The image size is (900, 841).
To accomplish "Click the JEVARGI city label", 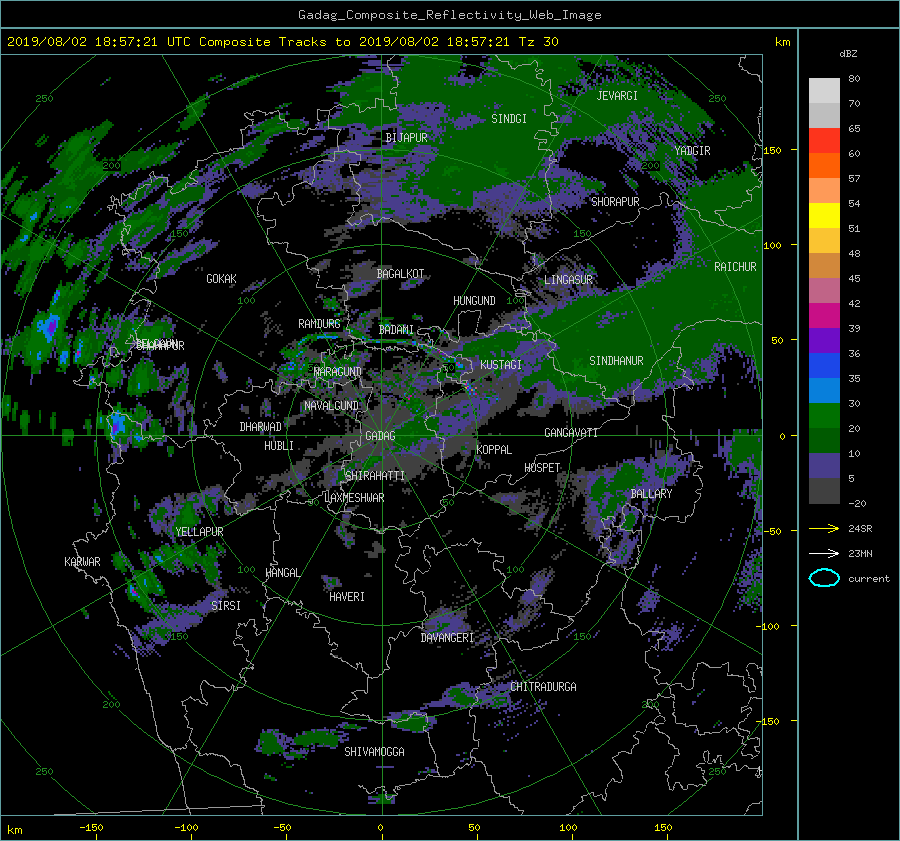I will (x=617, y=96).
